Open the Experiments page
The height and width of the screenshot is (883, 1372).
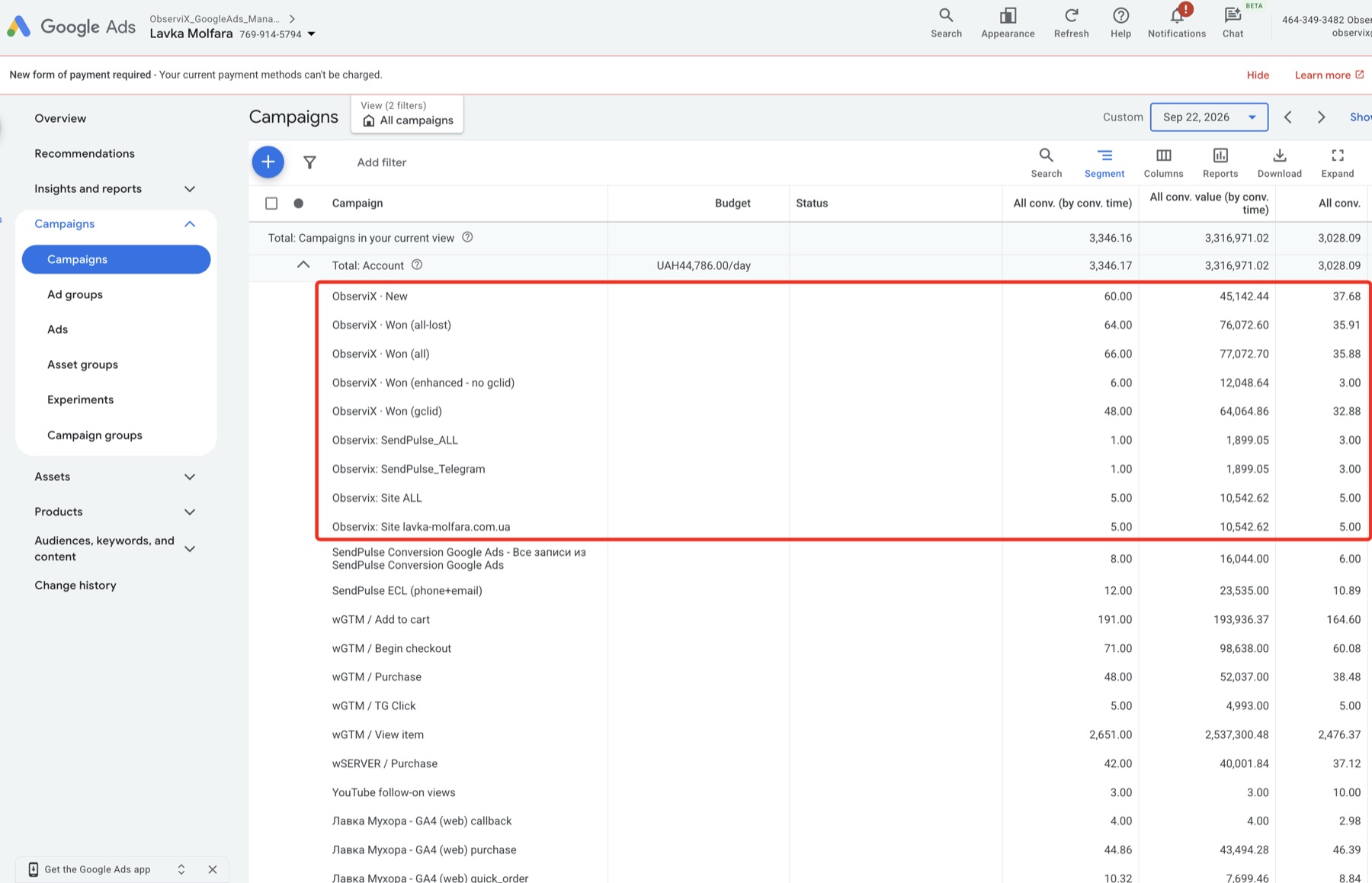[x=80, y=400]
